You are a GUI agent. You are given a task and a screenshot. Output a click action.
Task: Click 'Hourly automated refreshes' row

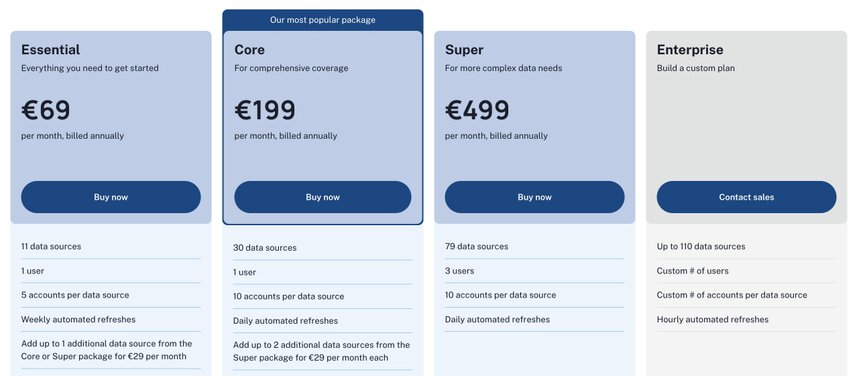pyautogui.click(x=747, y=320)
